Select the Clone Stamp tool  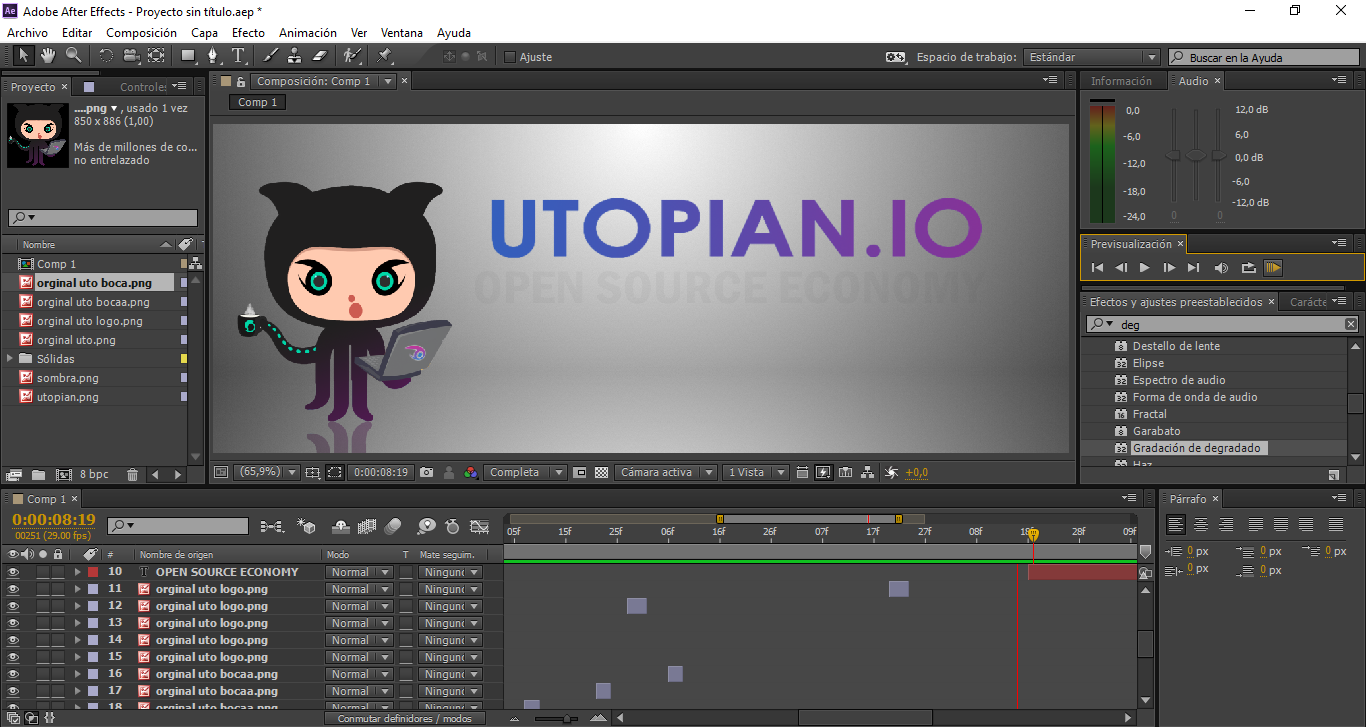(x=295, y=55)
